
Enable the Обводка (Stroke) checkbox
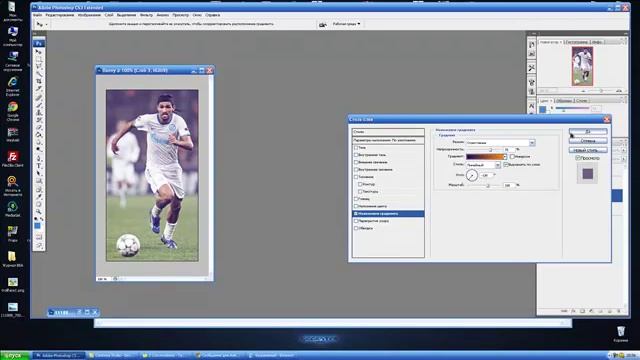[356, 228]
